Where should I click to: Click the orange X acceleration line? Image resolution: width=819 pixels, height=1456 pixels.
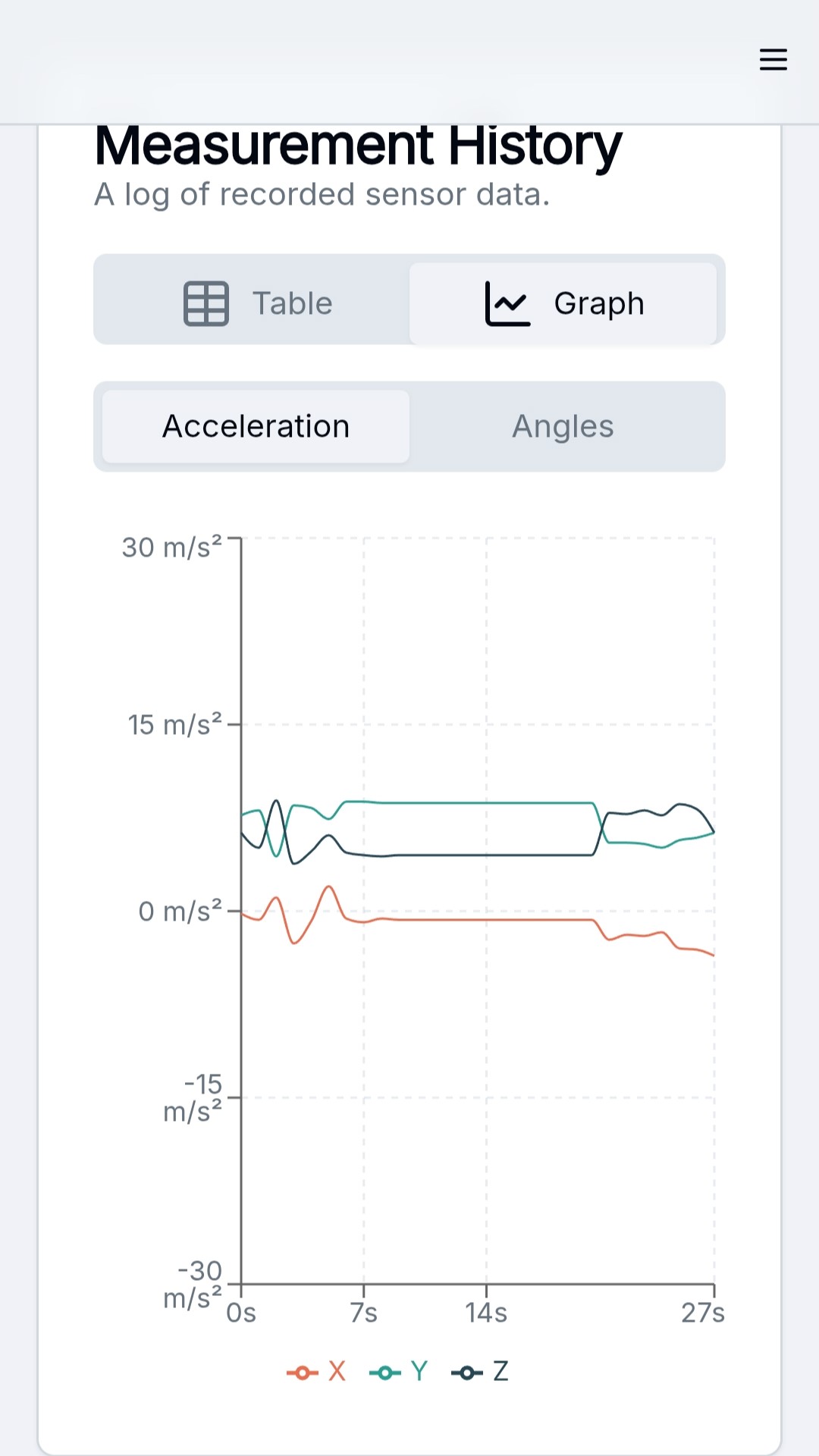pyautogui.click(x=485, y=920)
